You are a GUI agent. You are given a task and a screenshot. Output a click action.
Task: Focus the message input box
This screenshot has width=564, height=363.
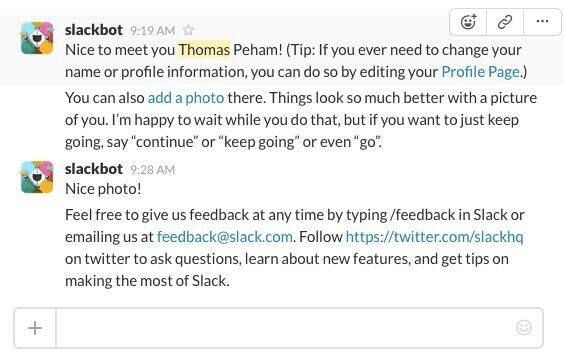pos(284,328)
